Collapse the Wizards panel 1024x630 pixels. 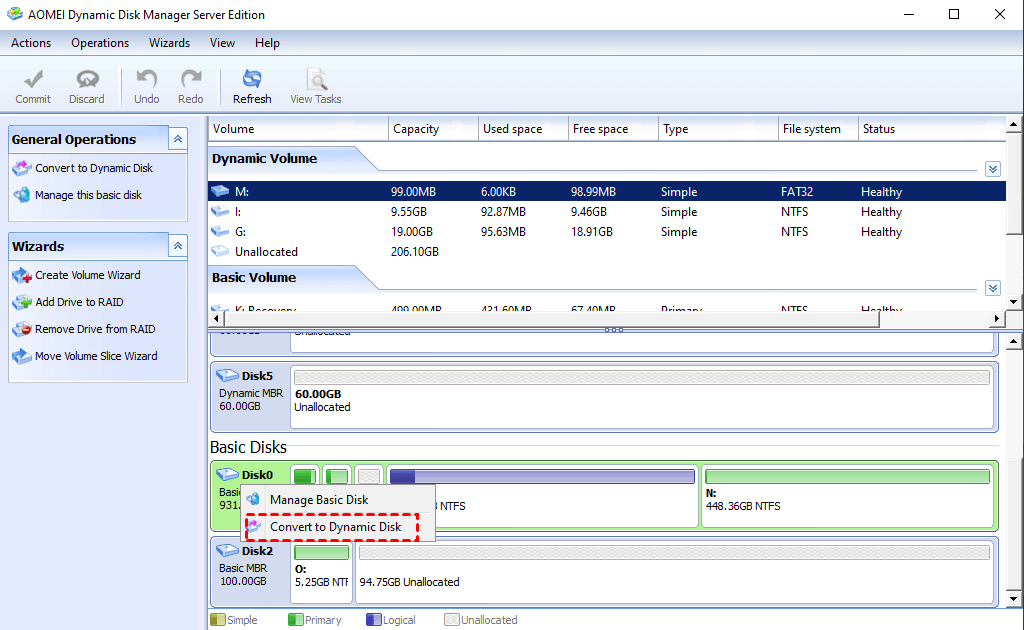pyautogui.click(x=178, y=246)
